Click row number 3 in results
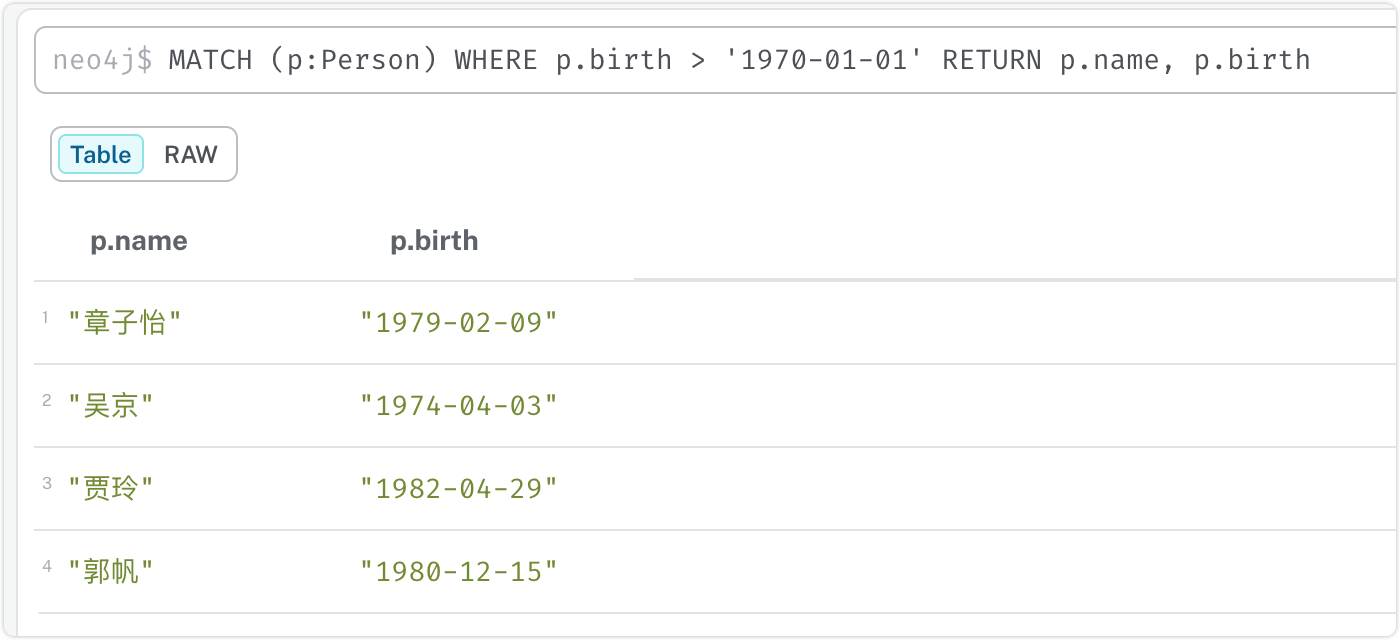The width and height of the screenshot is (1400, 640). pyautogui.click(x=46, y=484)
